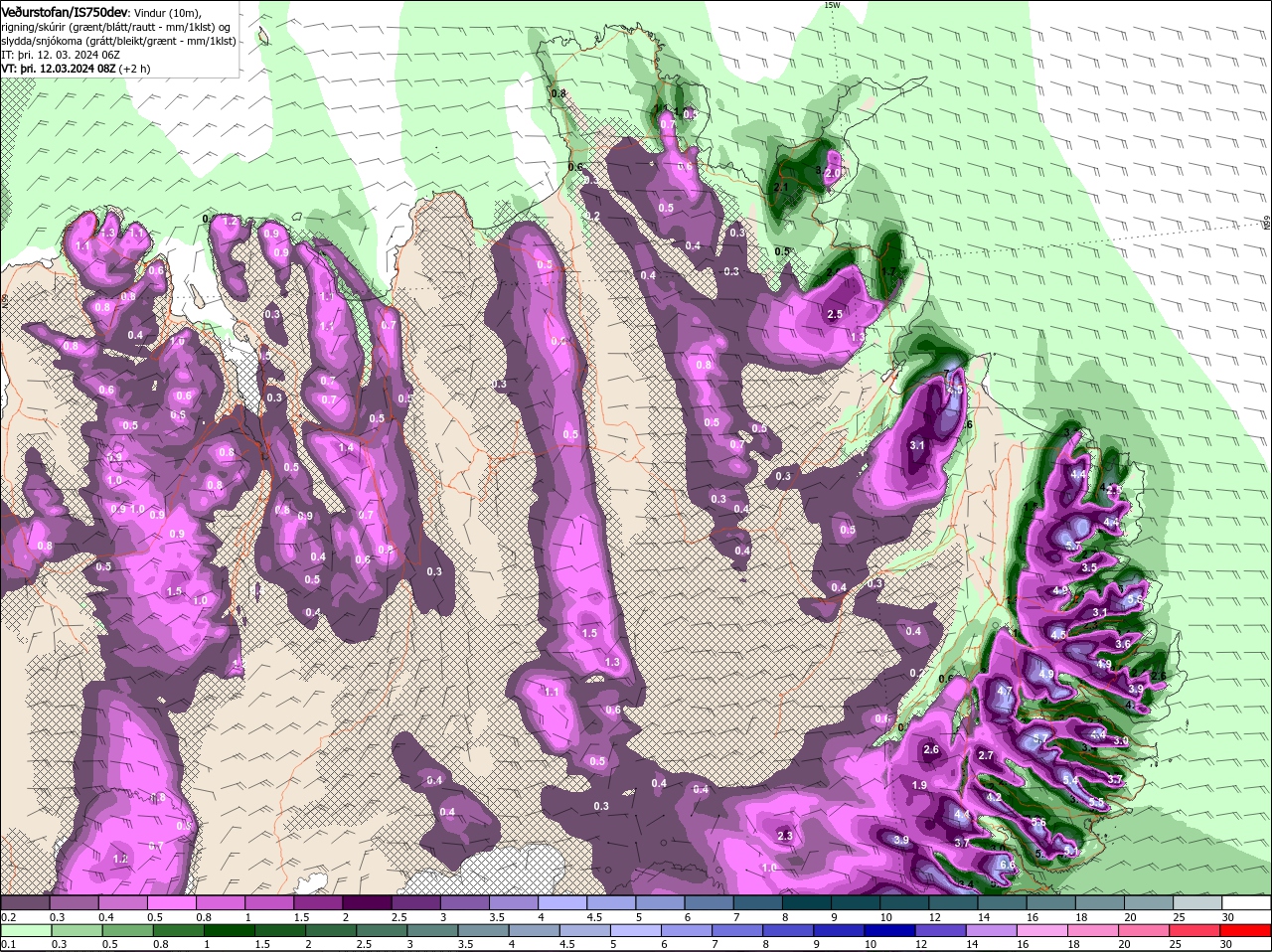1272x952 pixels.
Task: Select the snow legend swatch between 4 and 4.5
Action: (x=562, y=902)
